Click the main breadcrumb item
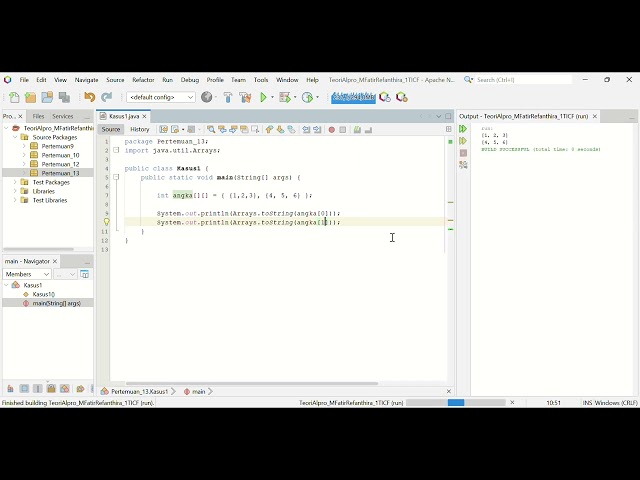The image size is (640, 480). click(x=198, y=391)
